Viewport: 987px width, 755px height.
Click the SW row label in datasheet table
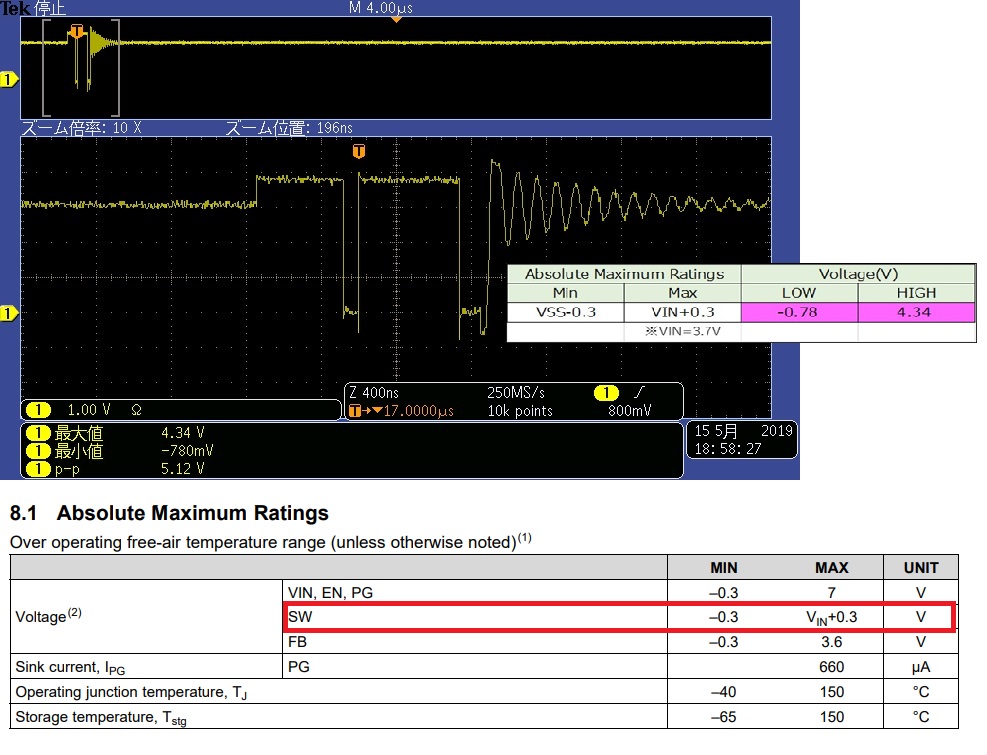pyautogui.click(x=300, y=617)
